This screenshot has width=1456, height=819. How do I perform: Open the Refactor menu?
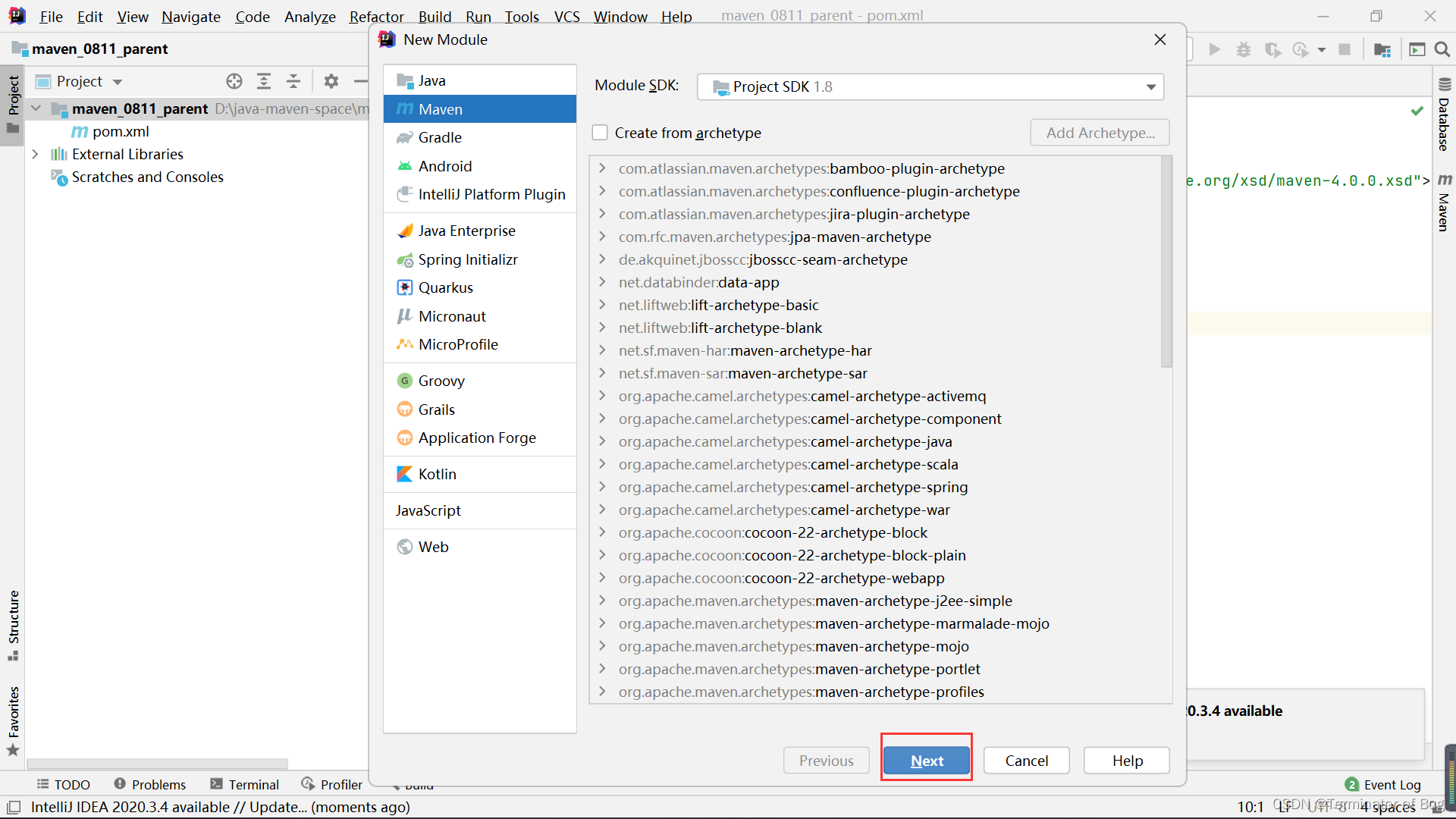pyautogui.click(x=376, y=16)
